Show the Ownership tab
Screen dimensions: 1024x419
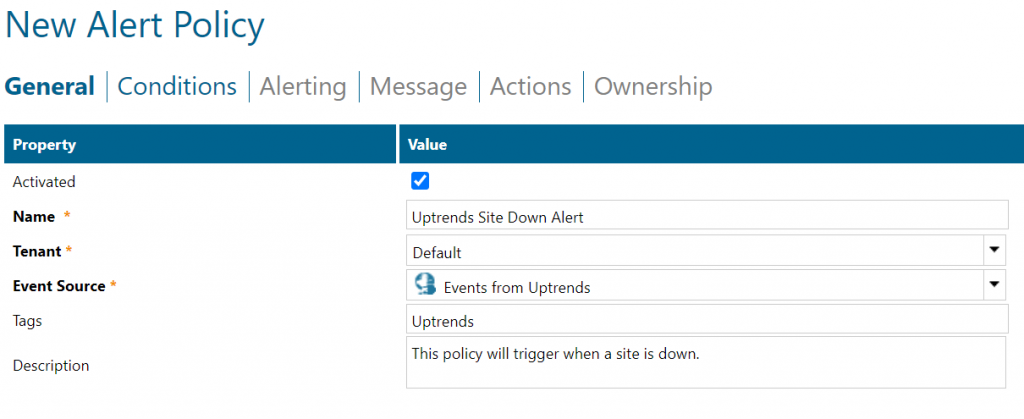pyautogui.click(x=653, y=87)
